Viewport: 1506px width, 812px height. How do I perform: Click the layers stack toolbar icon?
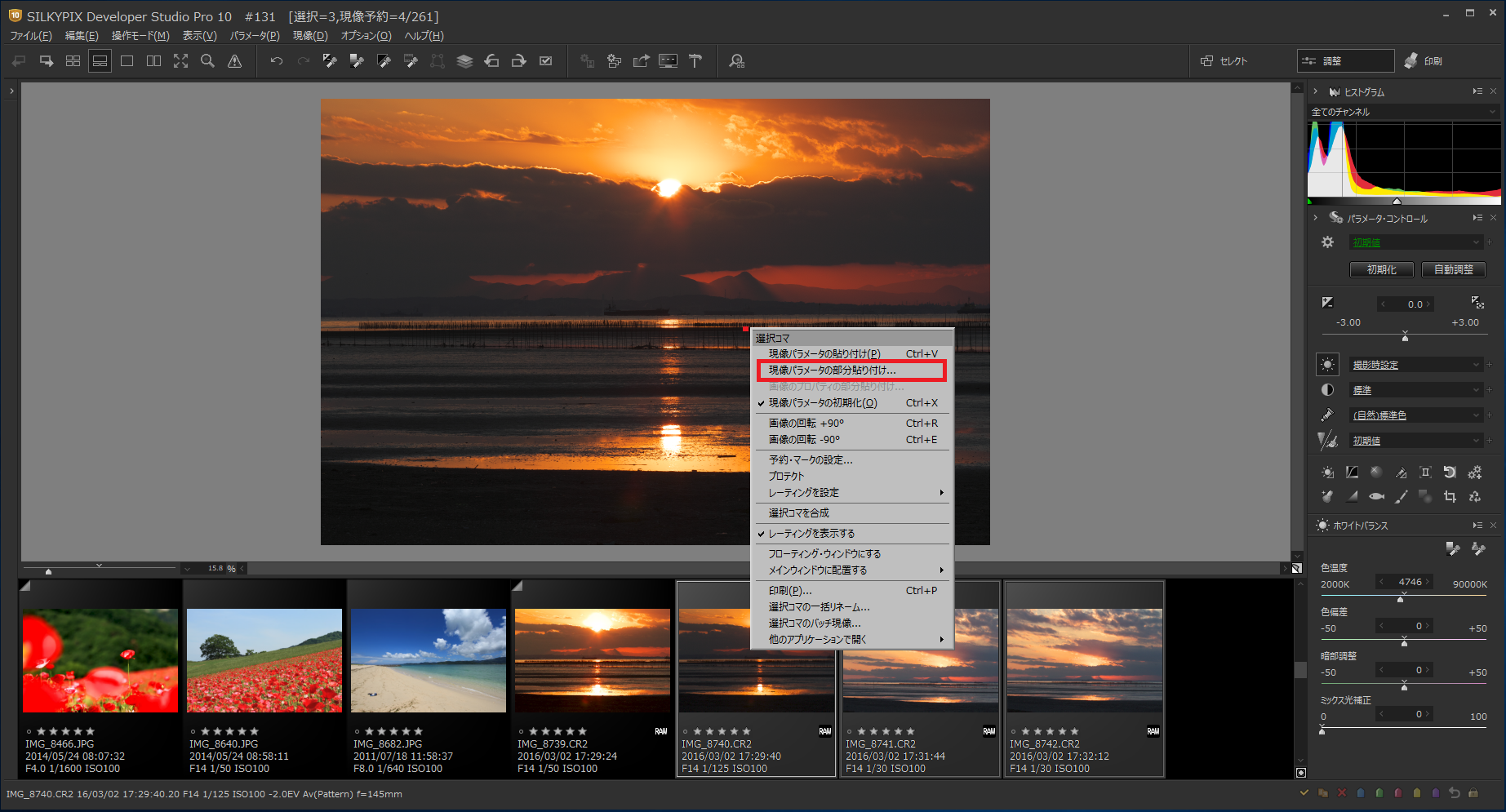click(x=464, y=61)
